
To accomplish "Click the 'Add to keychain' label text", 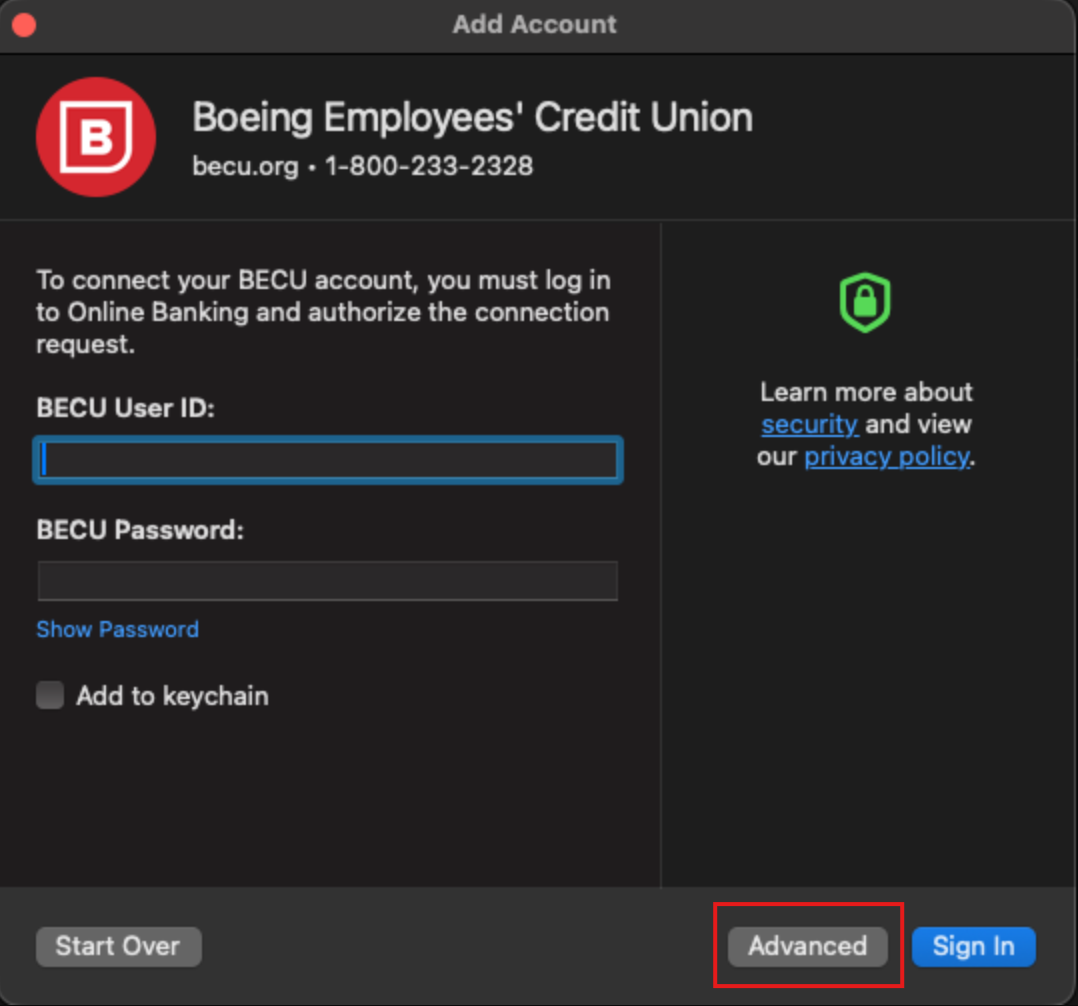I will (173, 696).
